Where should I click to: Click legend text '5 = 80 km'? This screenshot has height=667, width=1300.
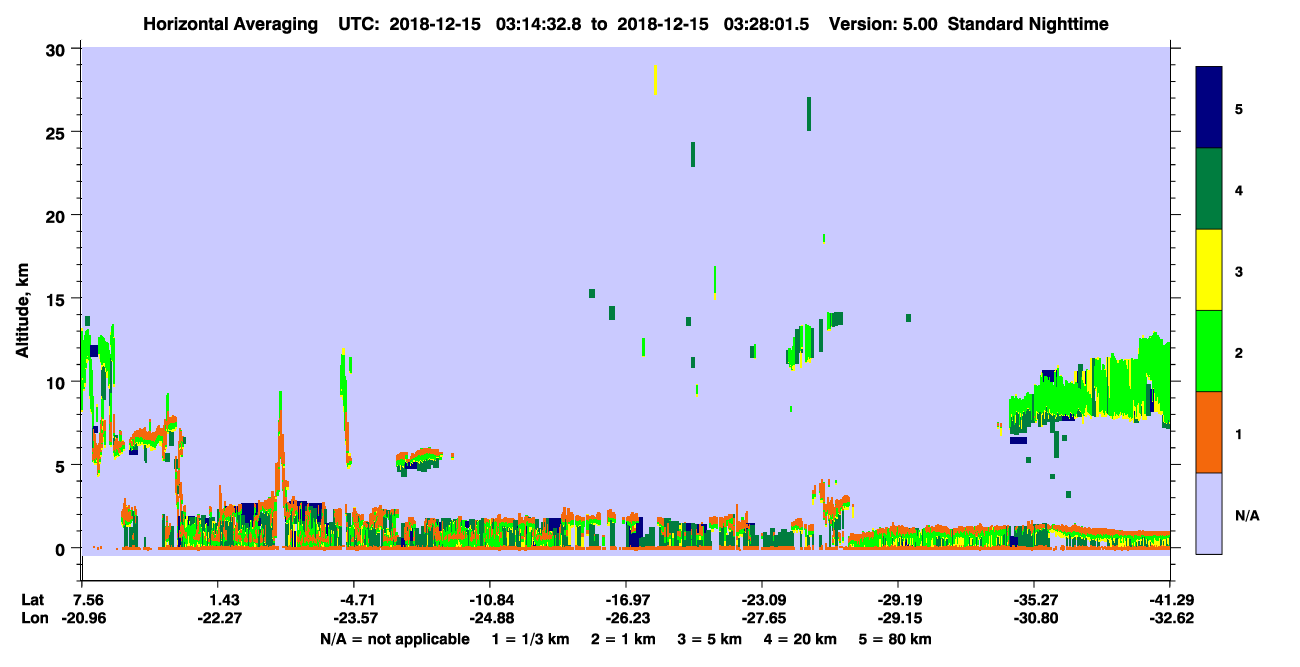click(x=896, y=639)
